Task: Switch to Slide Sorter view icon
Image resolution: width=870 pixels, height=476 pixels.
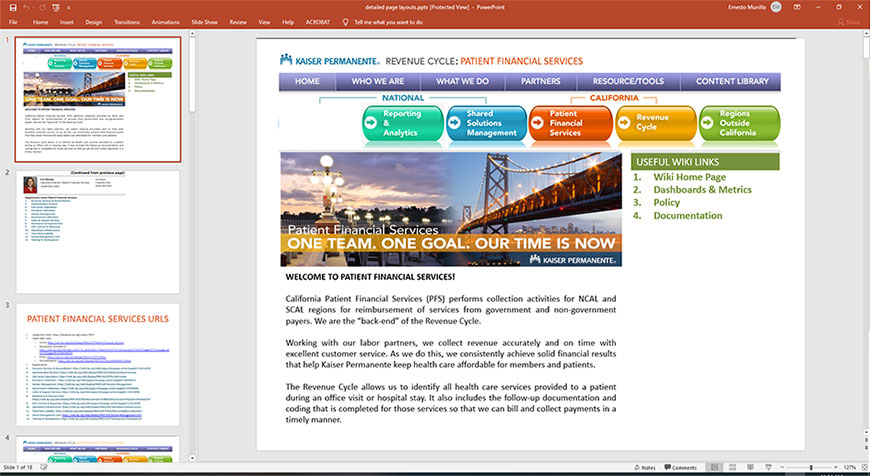Action: [x=732, y=467]
